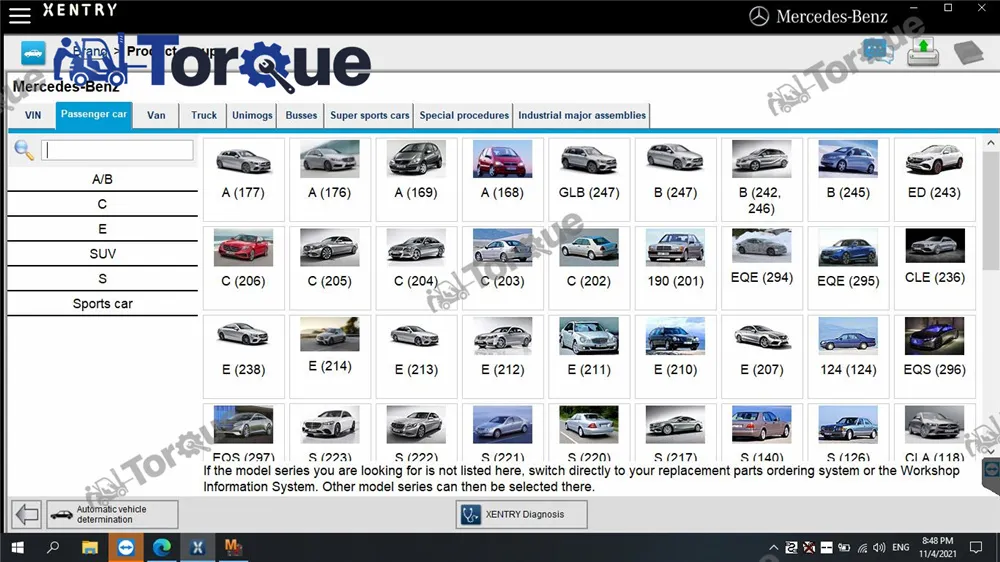This screenshot has height=562, width=1000.
Task: Select model ED (243)
Action: click(934, 179)
